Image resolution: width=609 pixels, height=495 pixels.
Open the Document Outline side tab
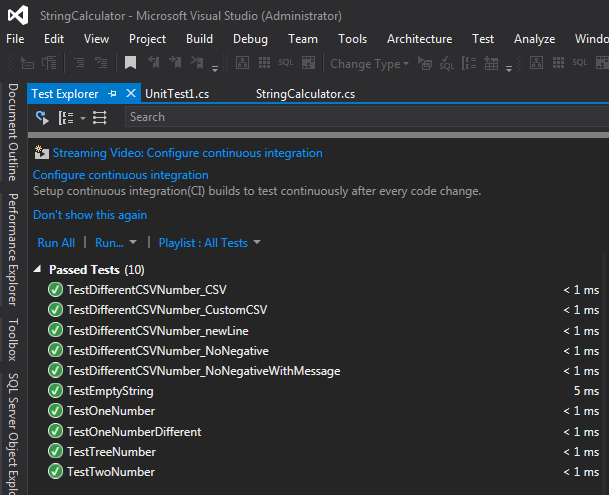click(x=13, y=132)
